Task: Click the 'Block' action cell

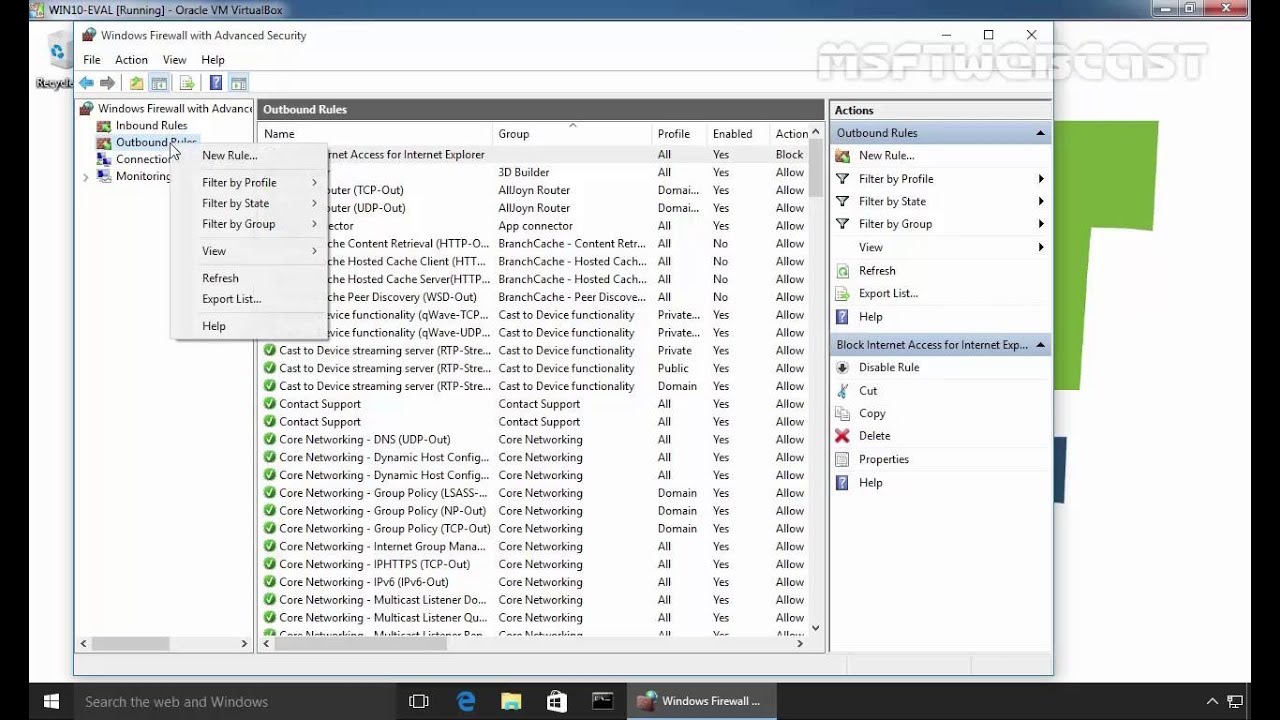Action: click(789, 155)
